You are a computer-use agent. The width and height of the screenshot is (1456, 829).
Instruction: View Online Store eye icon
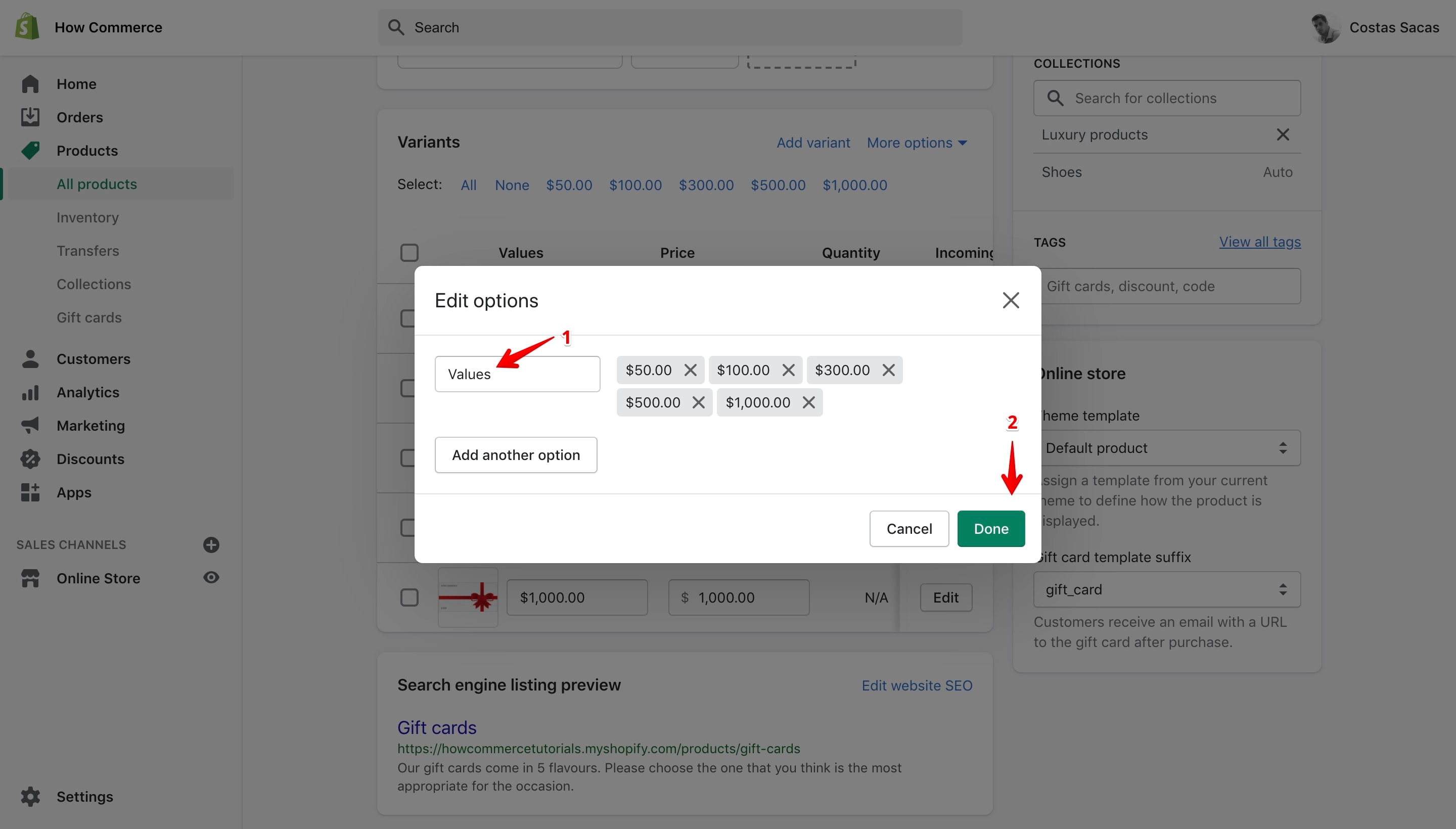(x=211, y=577)
